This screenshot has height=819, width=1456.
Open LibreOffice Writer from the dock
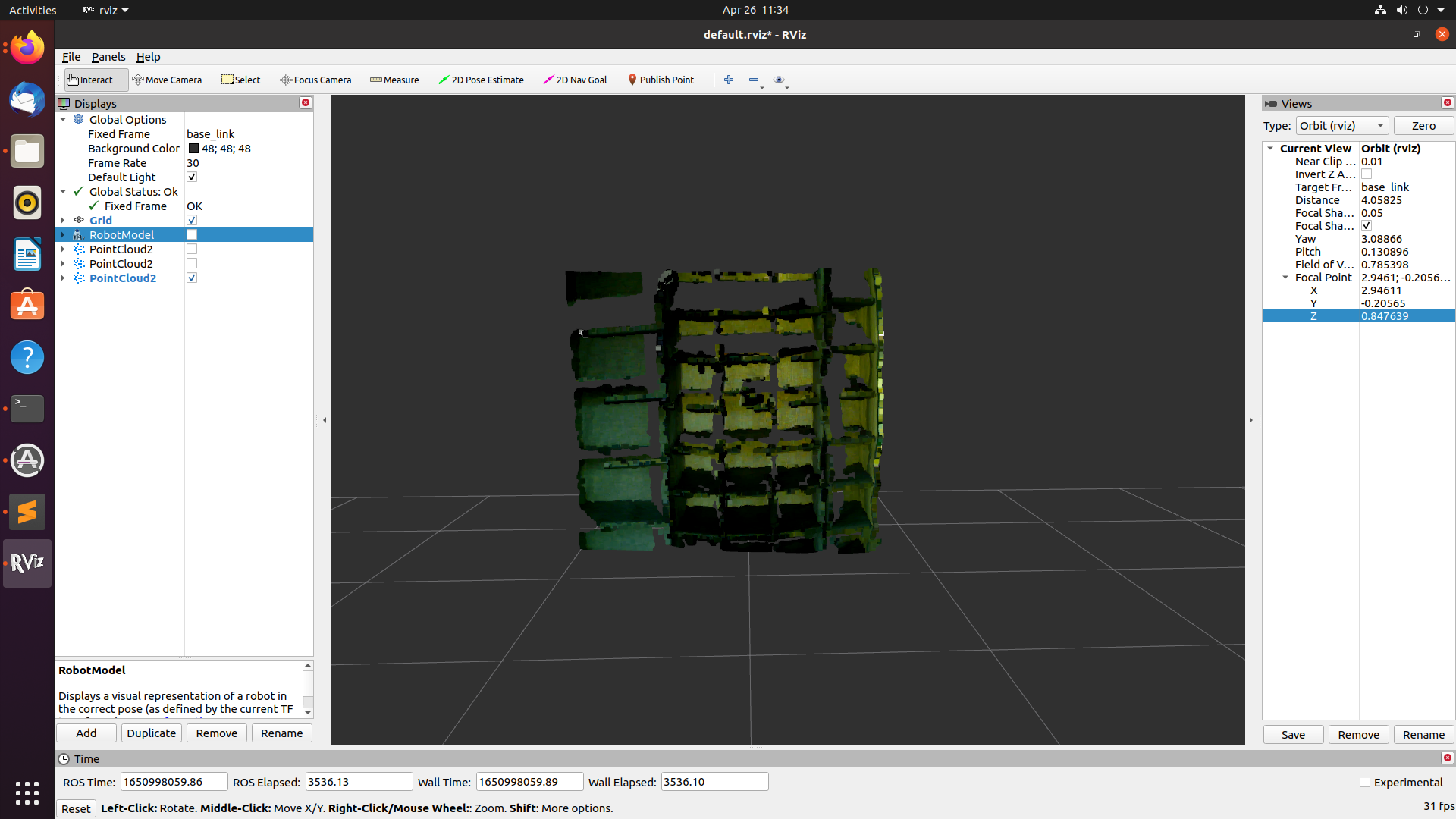tap(27, 254)
